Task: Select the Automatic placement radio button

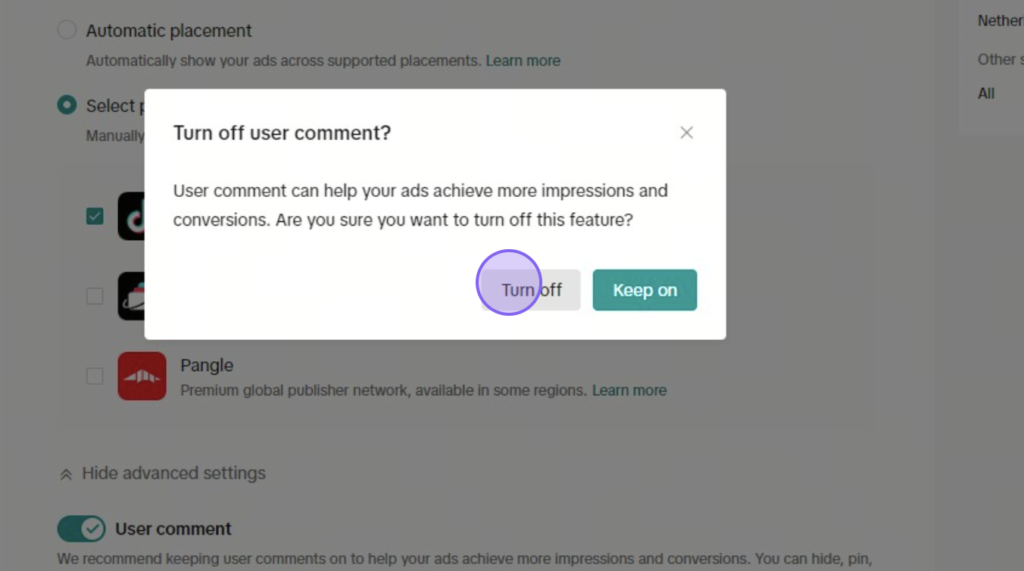Action: coord(67,30)
